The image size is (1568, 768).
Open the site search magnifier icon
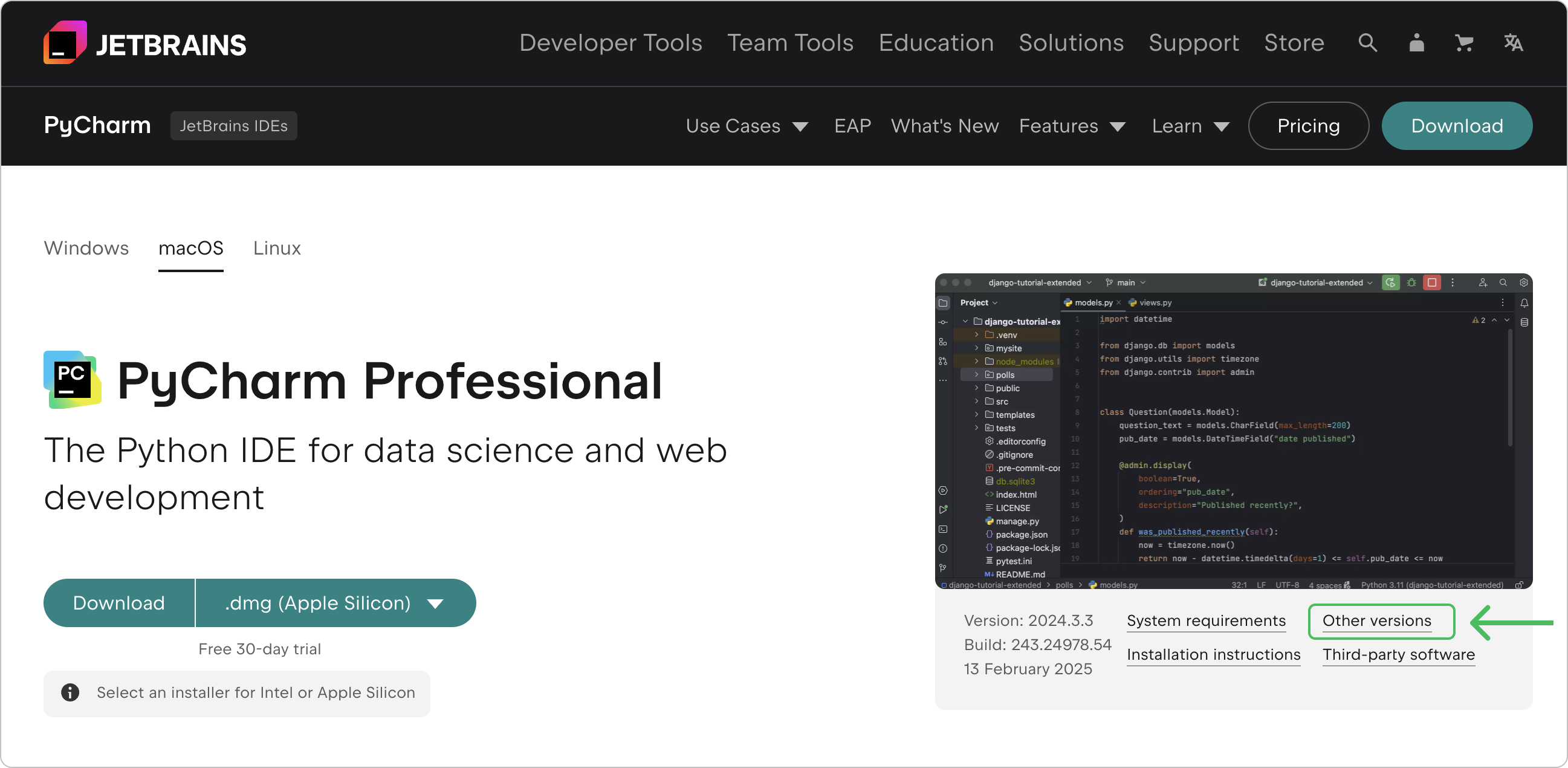1367,42
